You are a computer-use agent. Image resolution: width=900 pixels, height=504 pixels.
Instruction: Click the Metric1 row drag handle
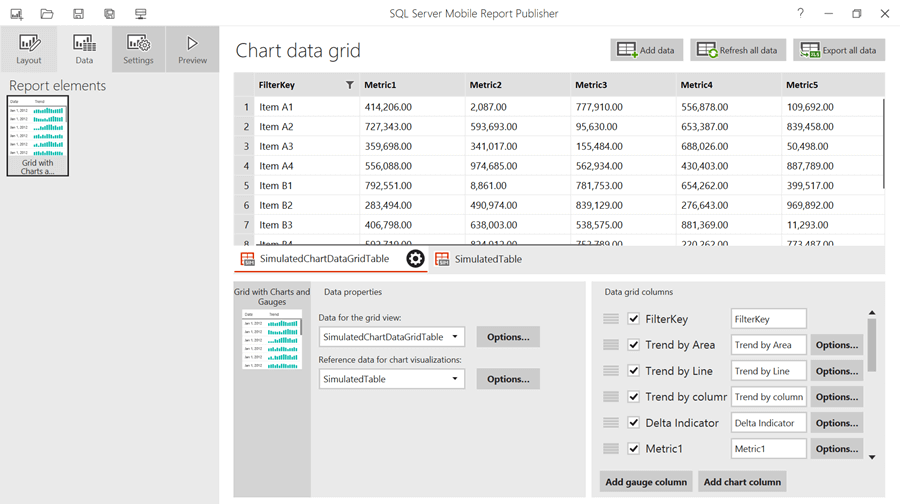click(x=611, y=449)
